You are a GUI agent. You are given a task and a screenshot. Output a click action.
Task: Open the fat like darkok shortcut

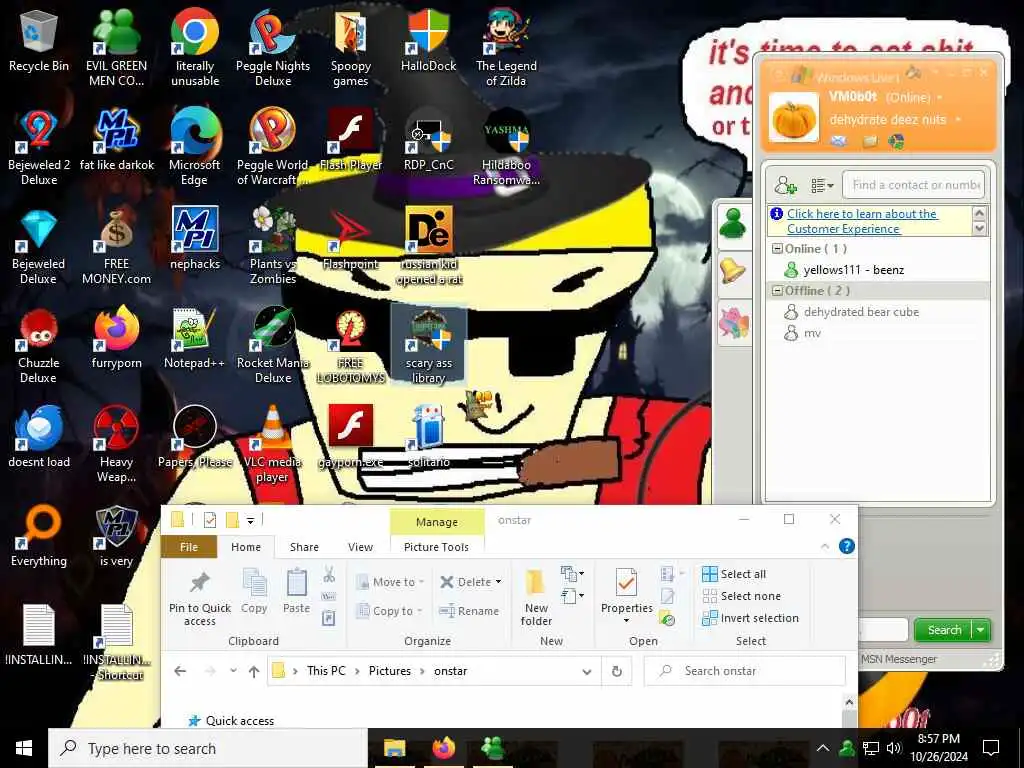116,140
